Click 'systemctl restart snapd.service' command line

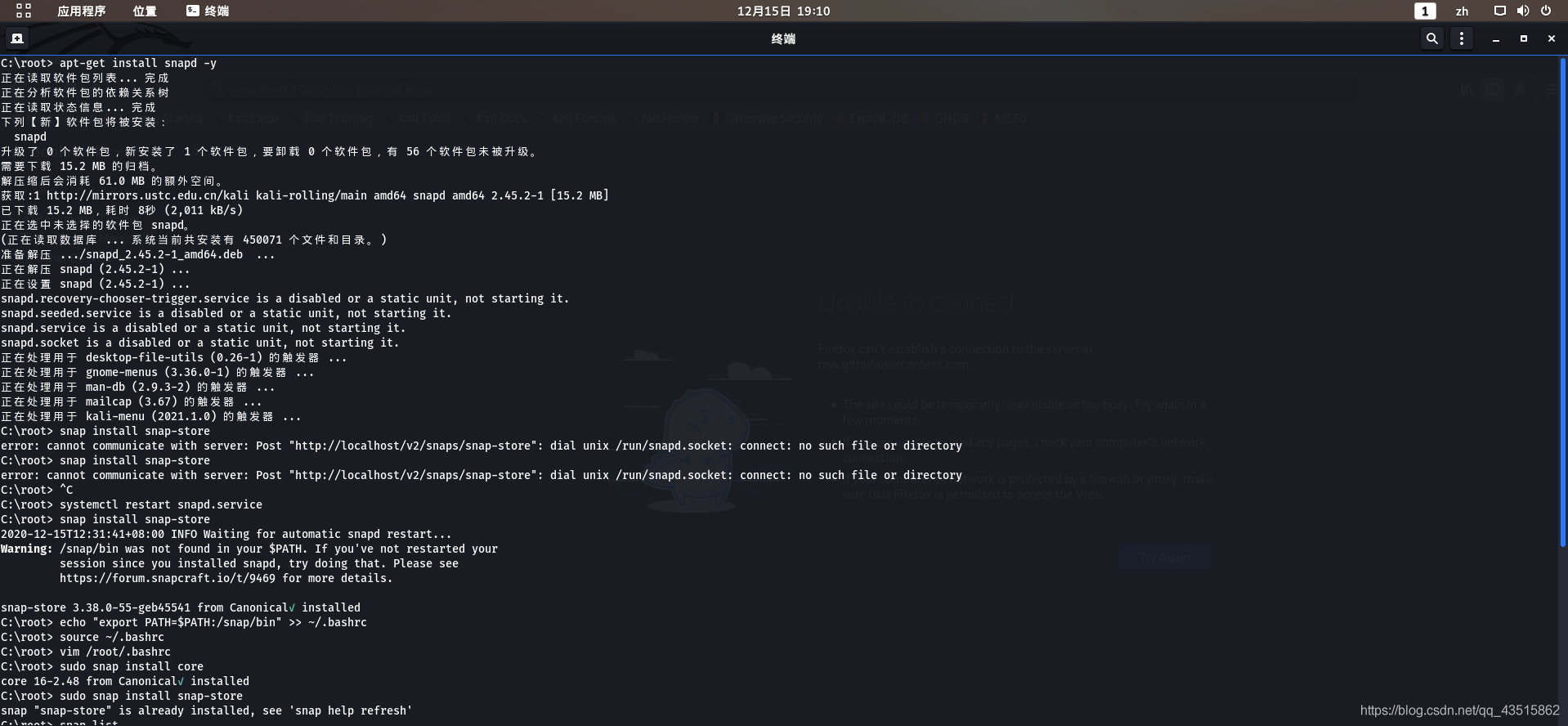(x=132, y=504)
